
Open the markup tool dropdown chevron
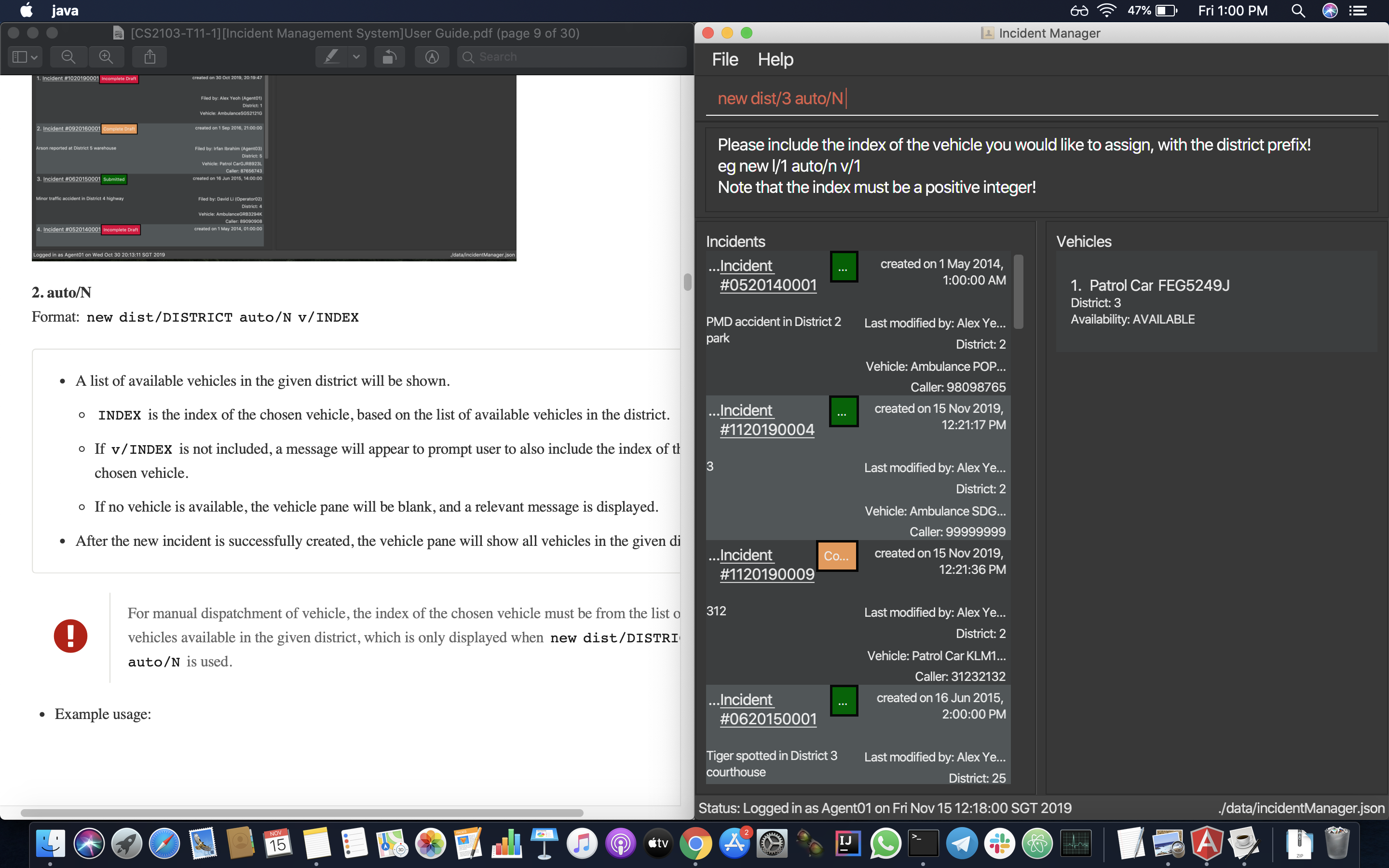(x=356, y=56)
